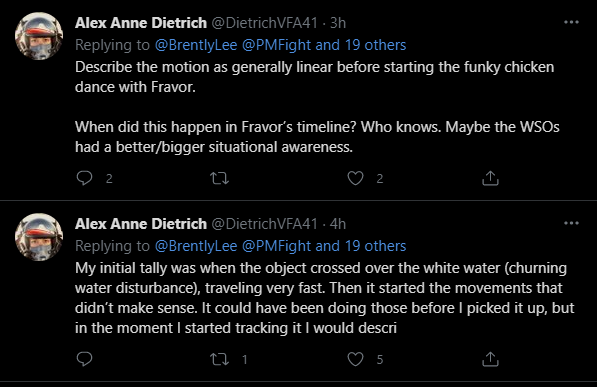Retweet the white water tweet
Image resolution: width=597 pixels, height=387 pixels.
220,359
